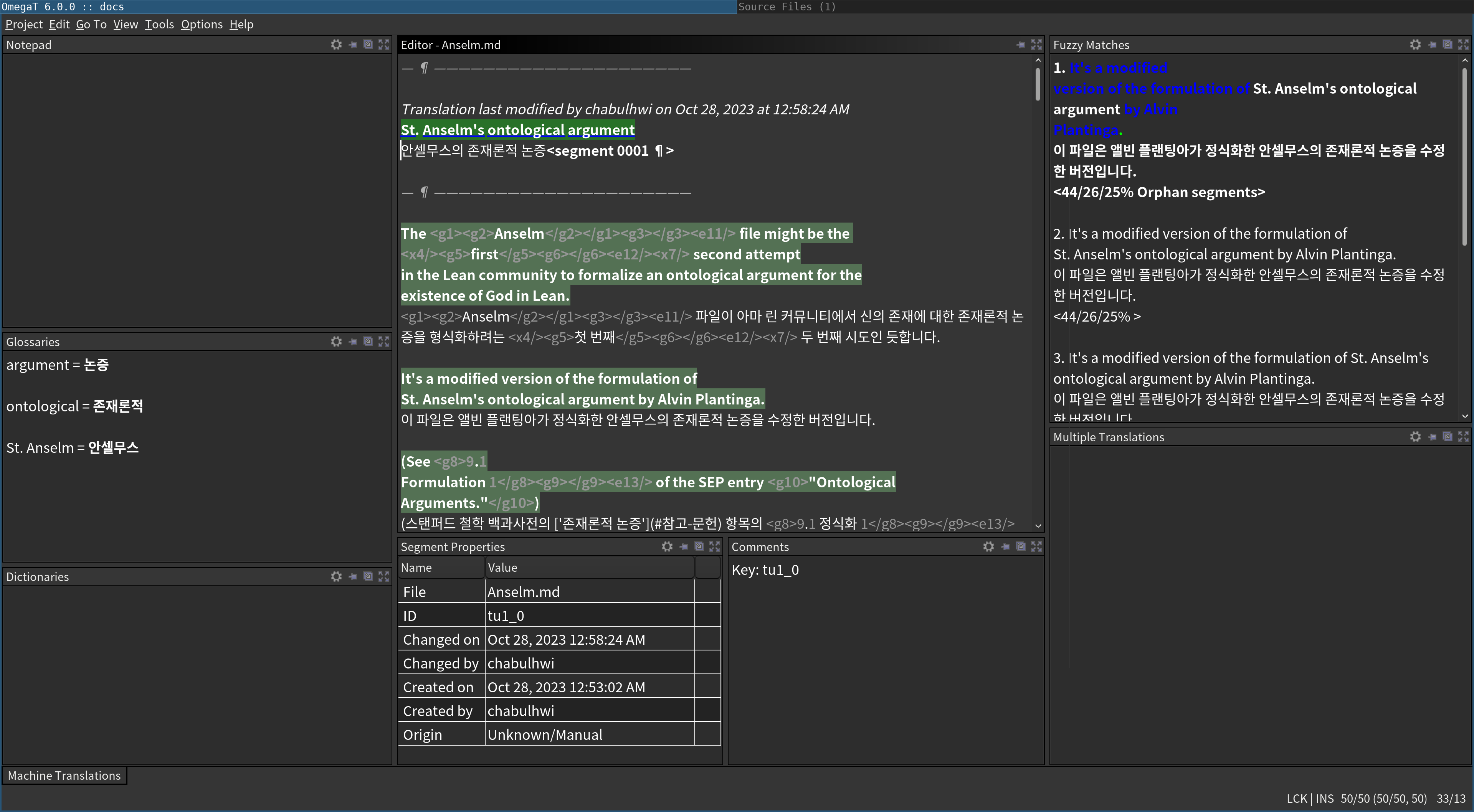Open the Tools menu

pyautogui.click(x=159, y=24)
